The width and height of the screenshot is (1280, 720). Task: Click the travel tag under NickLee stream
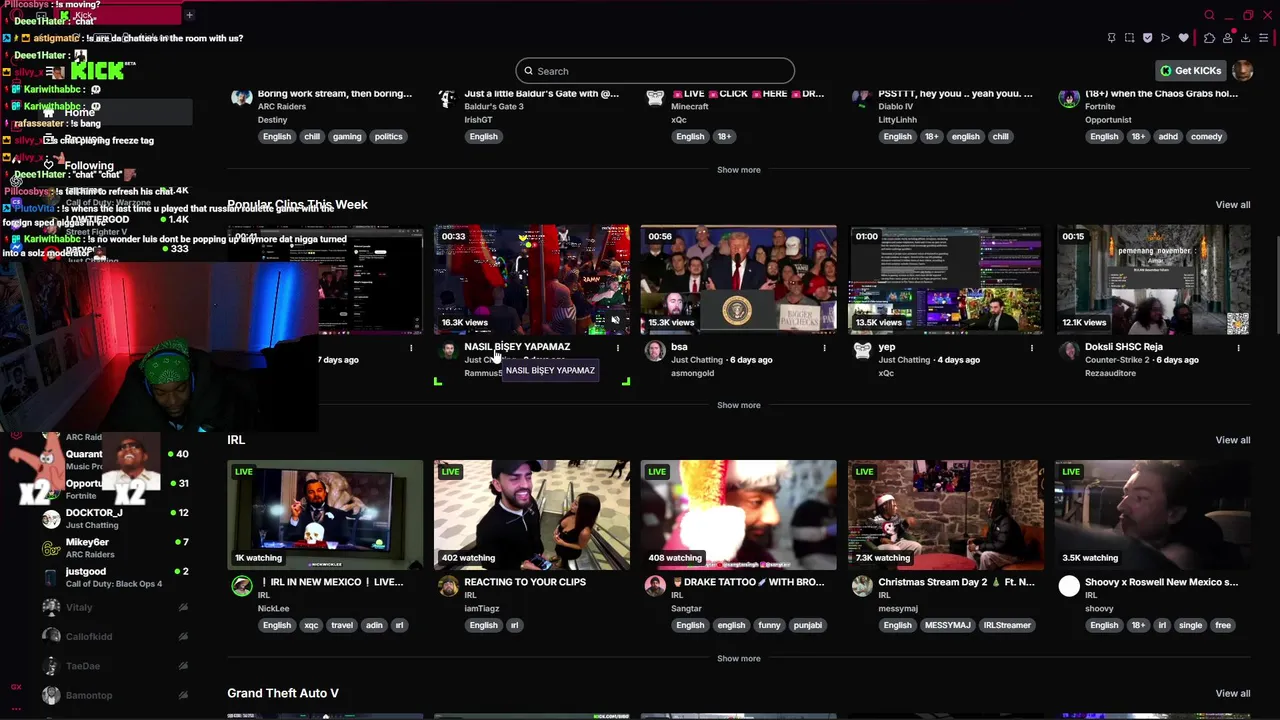click(342, 625)
